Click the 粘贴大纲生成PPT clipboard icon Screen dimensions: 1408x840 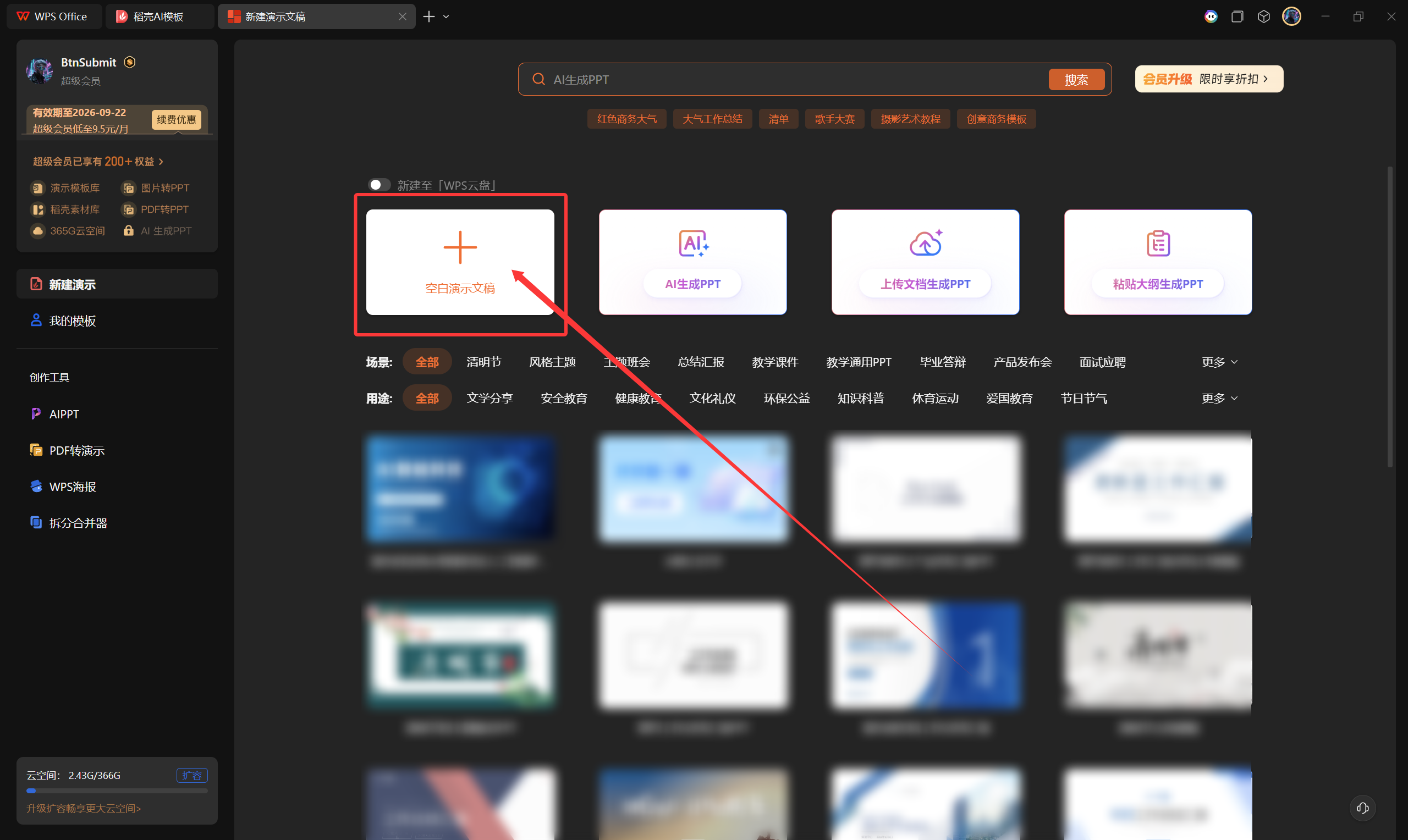point(1158,244)
